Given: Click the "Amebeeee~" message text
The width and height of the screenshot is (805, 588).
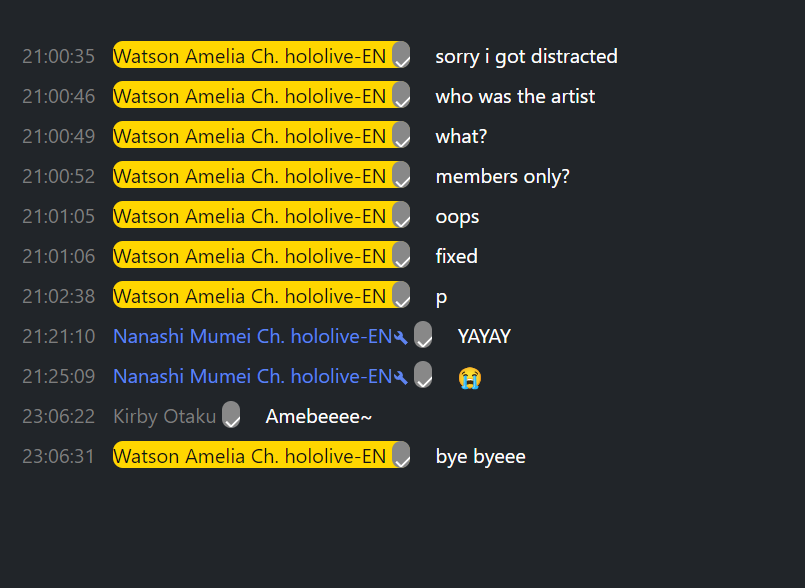Looking at the screenshot, I should click(318, 416).
